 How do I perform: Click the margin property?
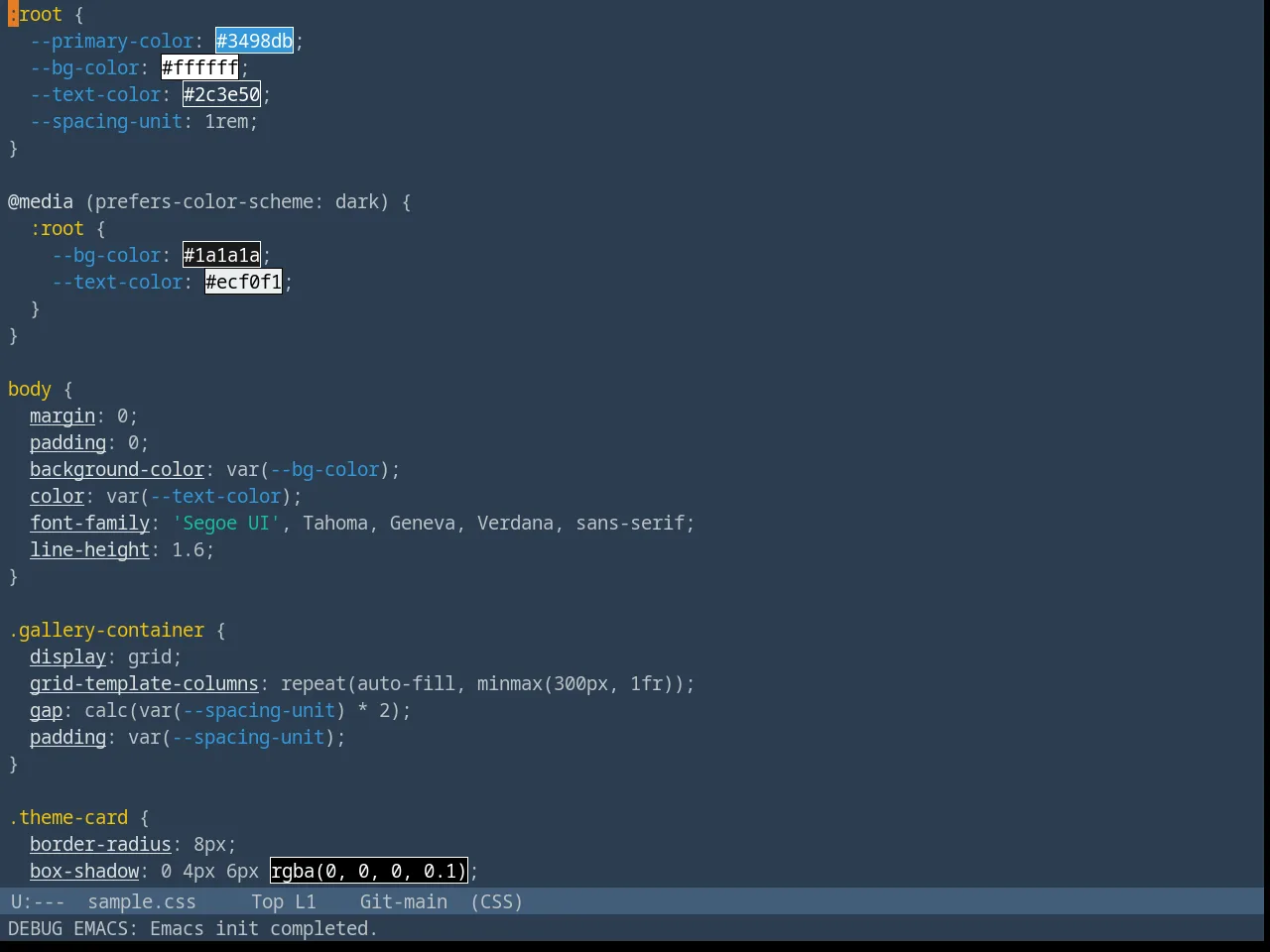[63, 416]
